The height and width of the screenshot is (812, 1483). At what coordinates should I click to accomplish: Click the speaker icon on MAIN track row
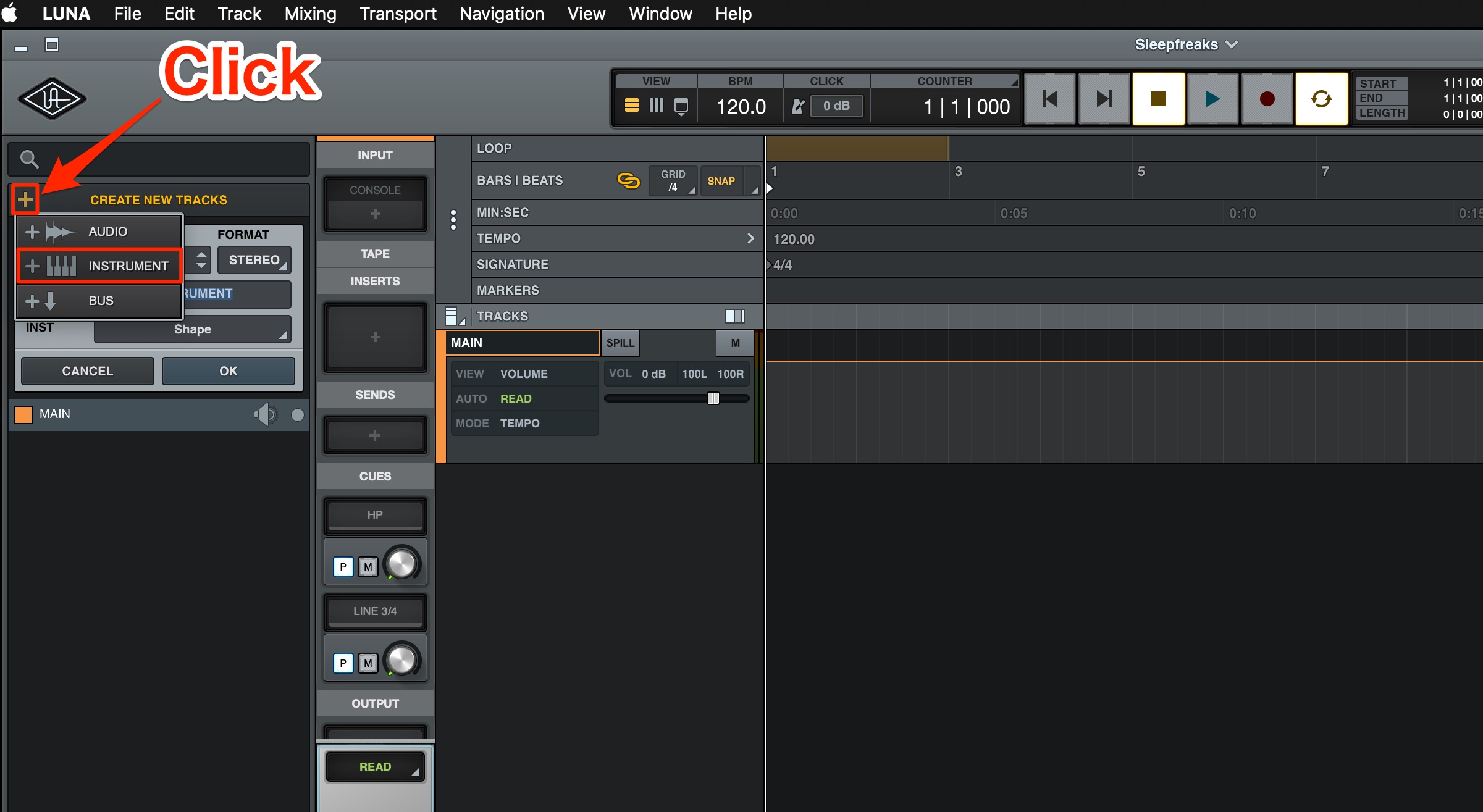click(x=266, y=414)
